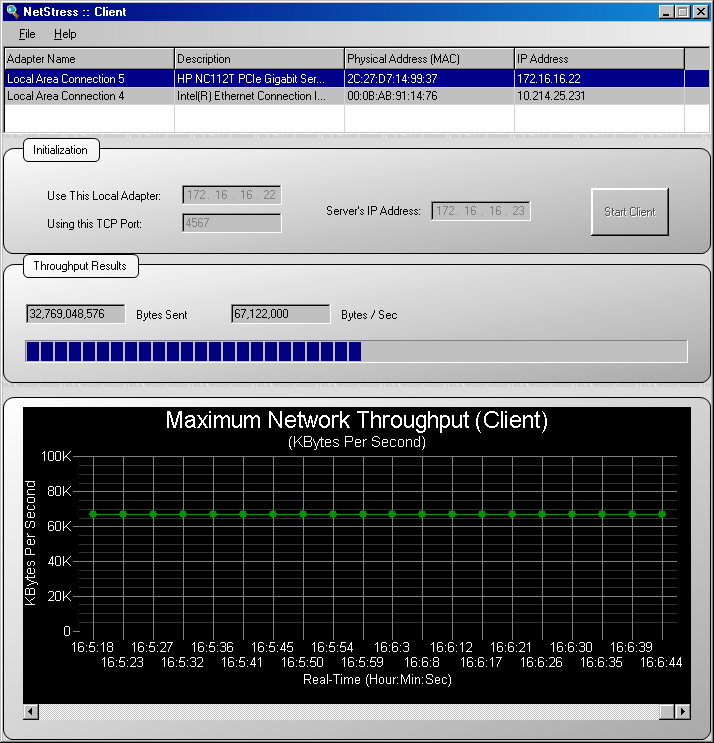Click the IP Address column header
This screenshot has height=743, width=714.
pyautogui.click(x=599, y=59)
